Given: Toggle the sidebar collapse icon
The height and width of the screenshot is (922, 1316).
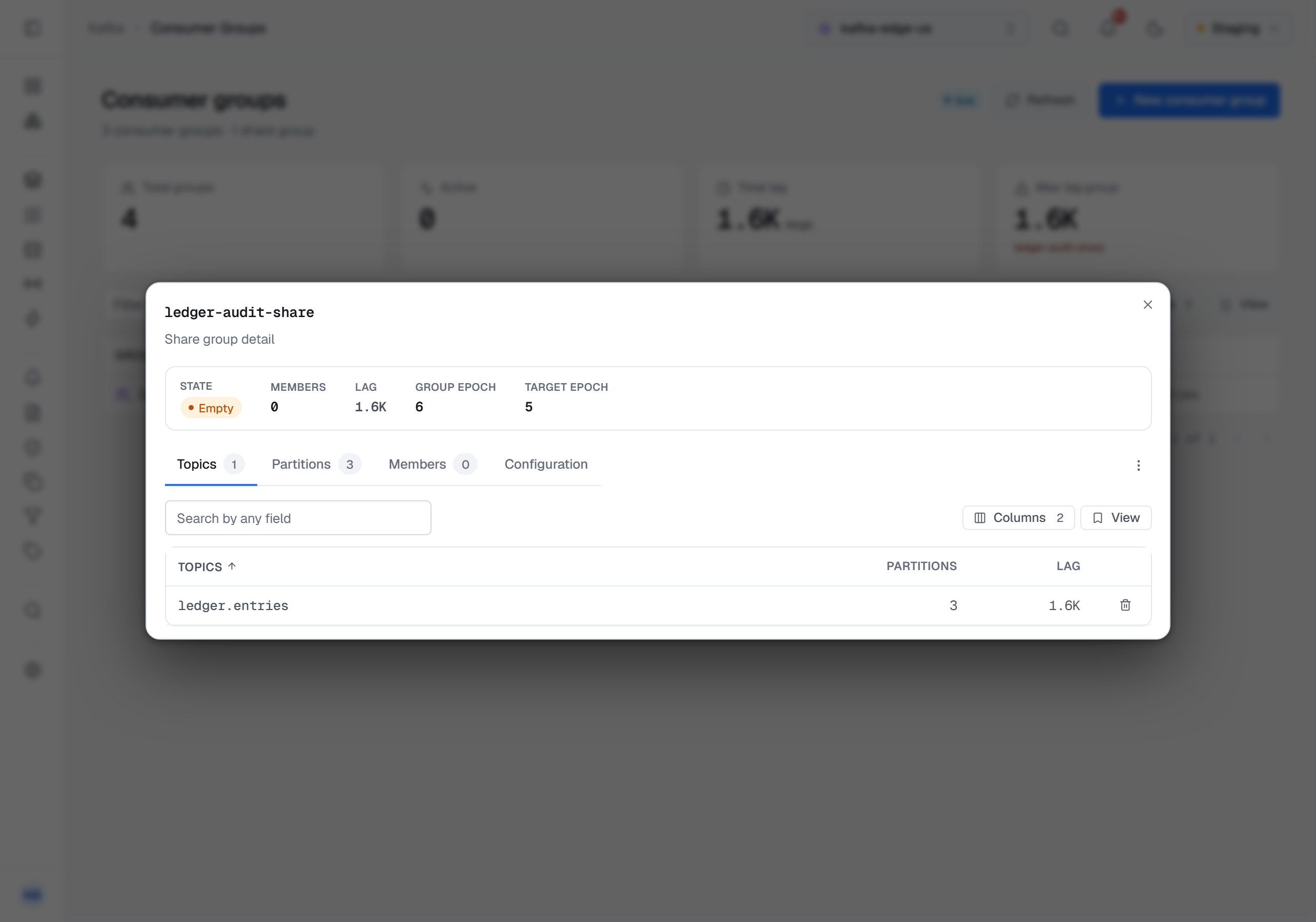Looking at the screenshot, I should [x=33, y=28].
